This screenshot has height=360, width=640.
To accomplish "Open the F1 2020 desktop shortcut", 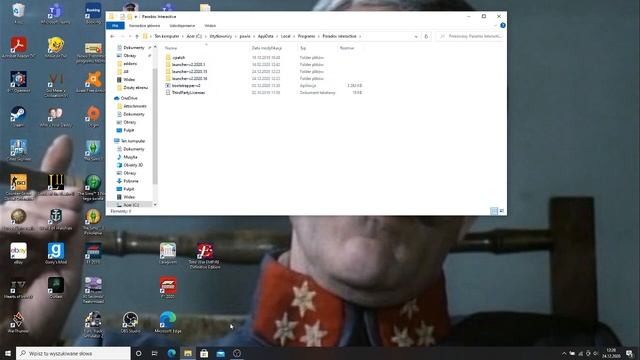I will click(x=168, y=287).
